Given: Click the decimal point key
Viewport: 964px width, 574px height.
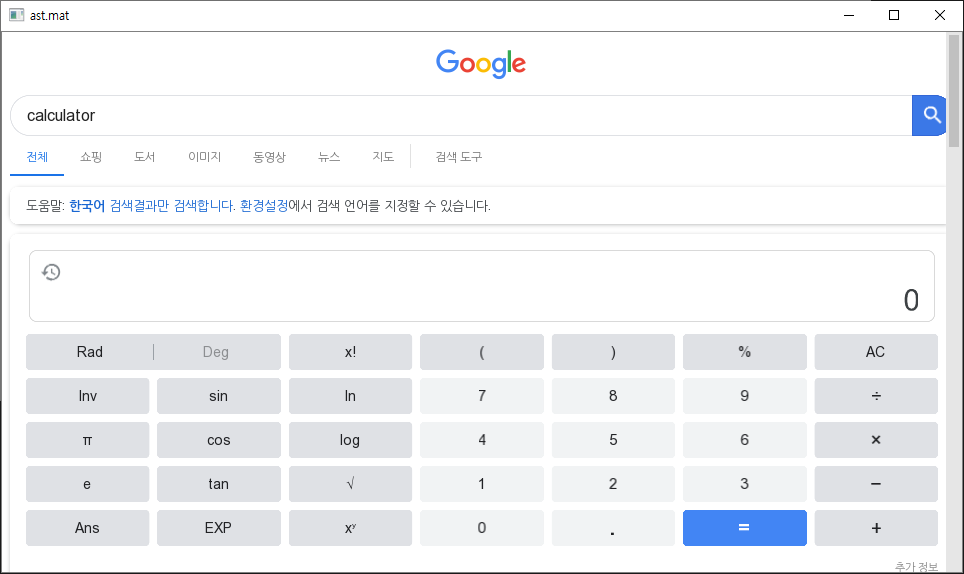Looking at the screenshot, I should [x=613, y=528].
